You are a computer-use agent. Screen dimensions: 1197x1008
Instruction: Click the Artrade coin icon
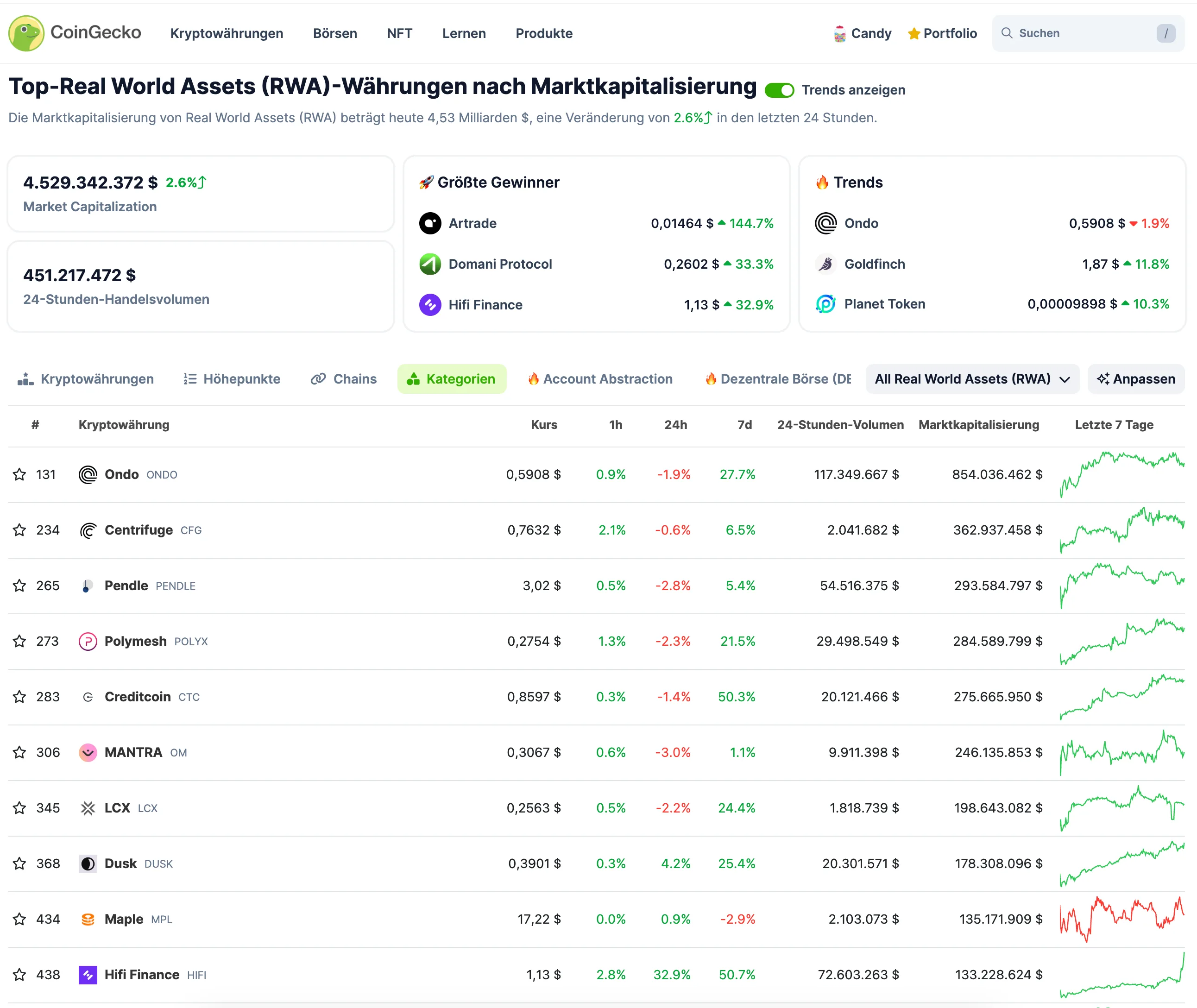tap(430, 223)
